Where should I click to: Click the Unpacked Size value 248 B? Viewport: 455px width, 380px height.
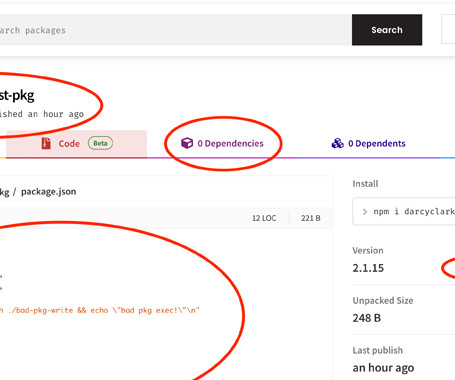[x=367, y=318]
